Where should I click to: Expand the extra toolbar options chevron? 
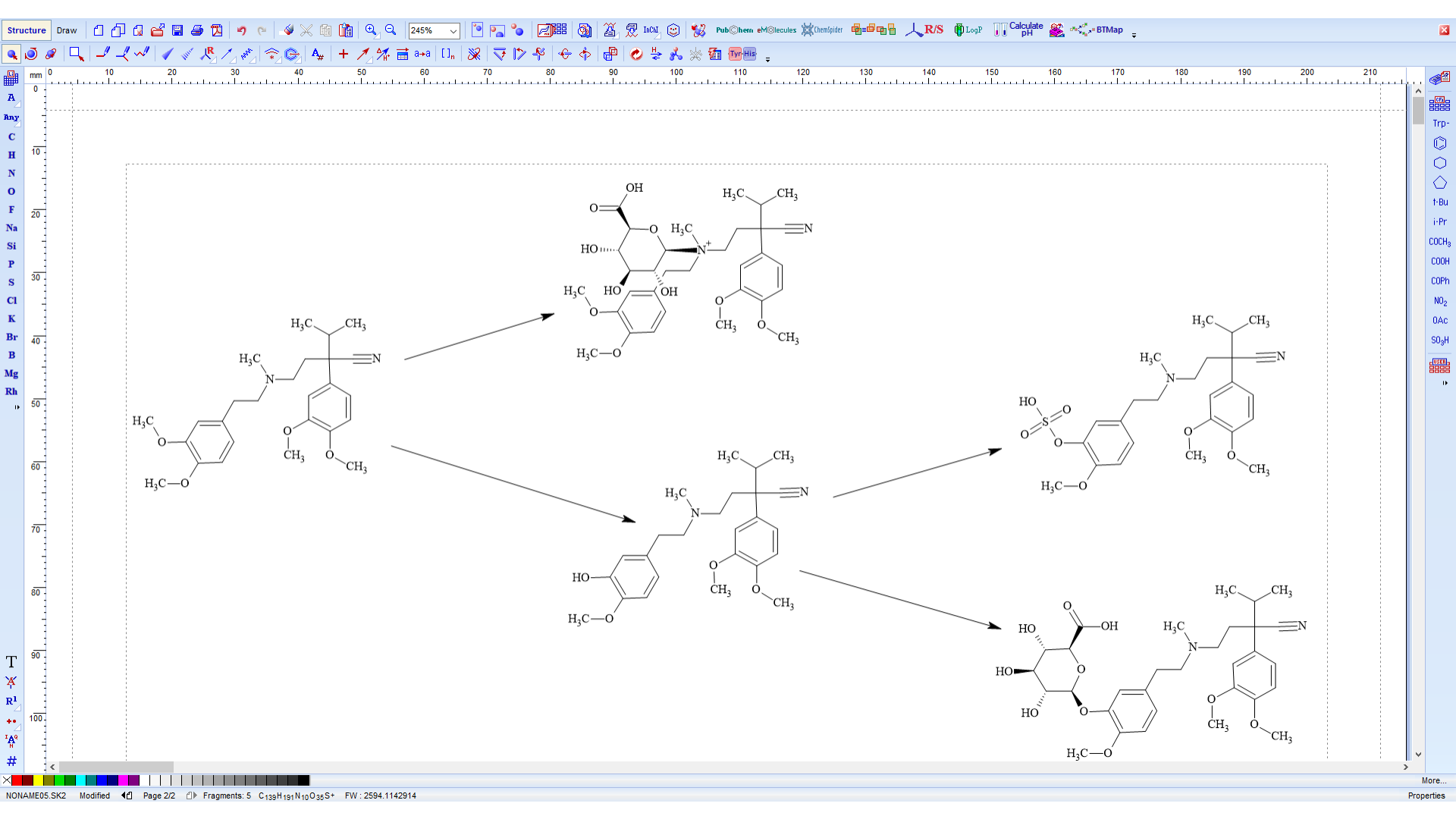coord(1134,35)
